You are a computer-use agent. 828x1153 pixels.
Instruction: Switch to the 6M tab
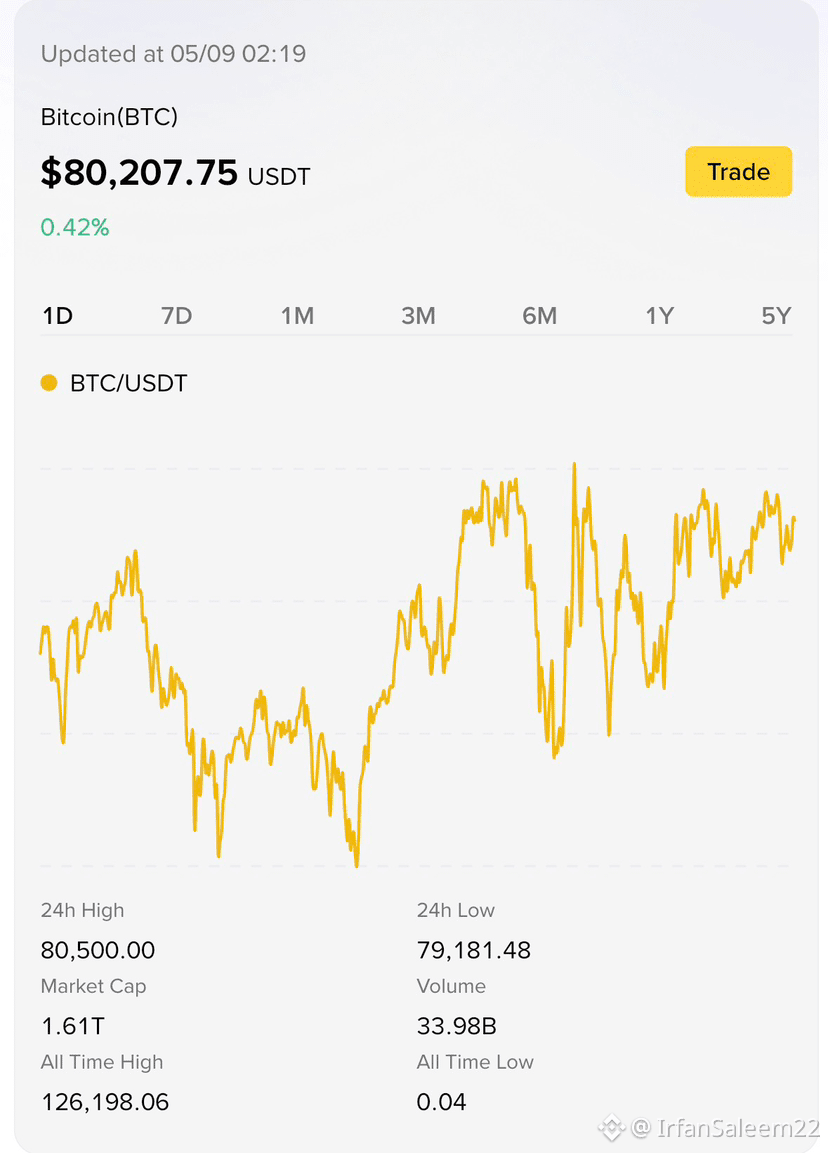pos(539,315)
